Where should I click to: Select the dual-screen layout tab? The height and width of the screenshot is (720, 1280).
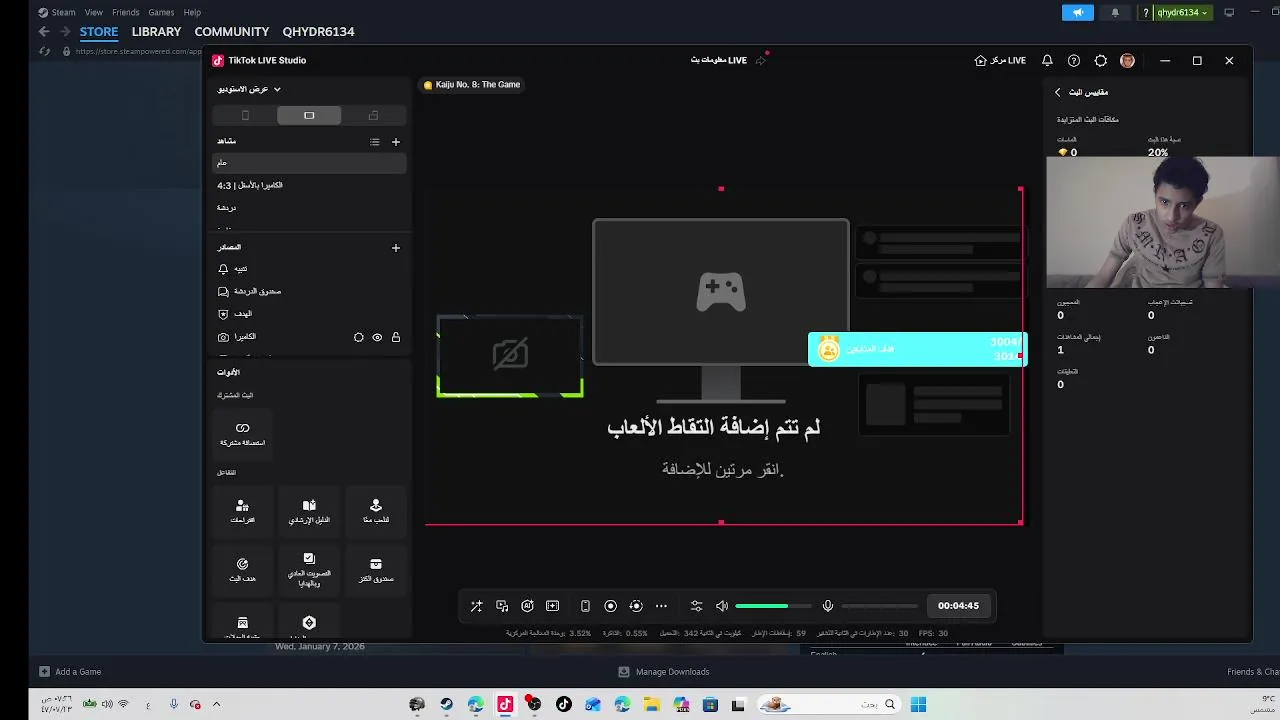click(x=373, y=116)
